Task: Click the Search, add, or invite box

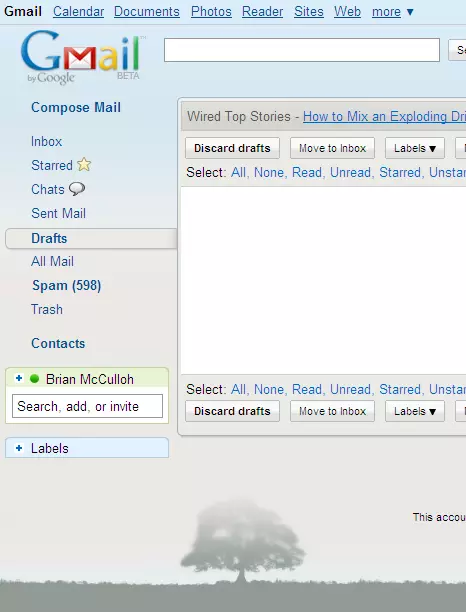Action: pyautogui.click(x=87, y=406)
